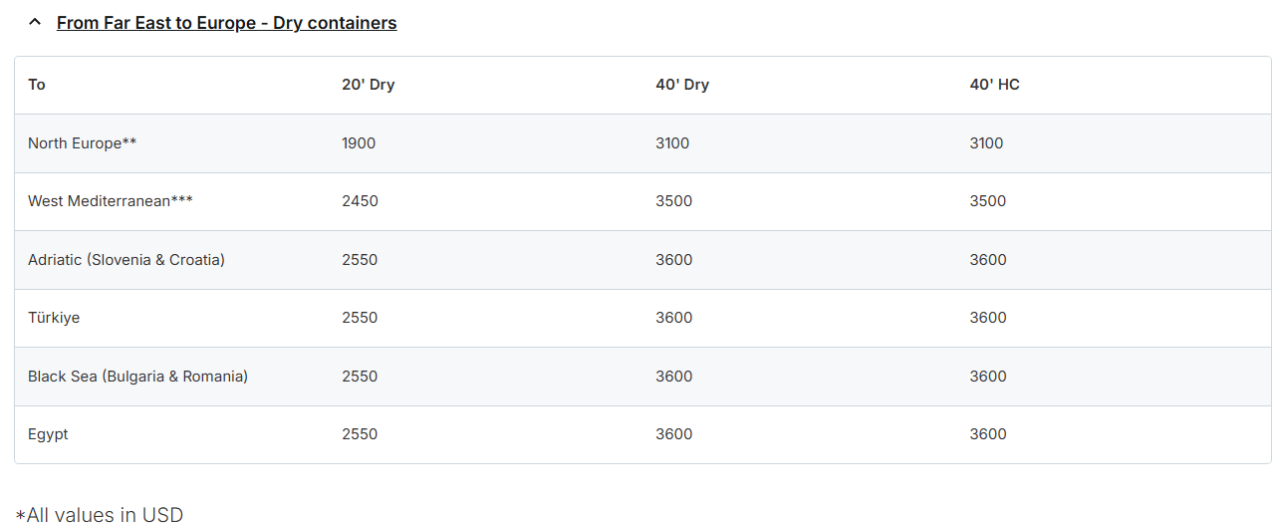Click the North Europe row label
The image size is (1280, 532).
tap(82, 143)
